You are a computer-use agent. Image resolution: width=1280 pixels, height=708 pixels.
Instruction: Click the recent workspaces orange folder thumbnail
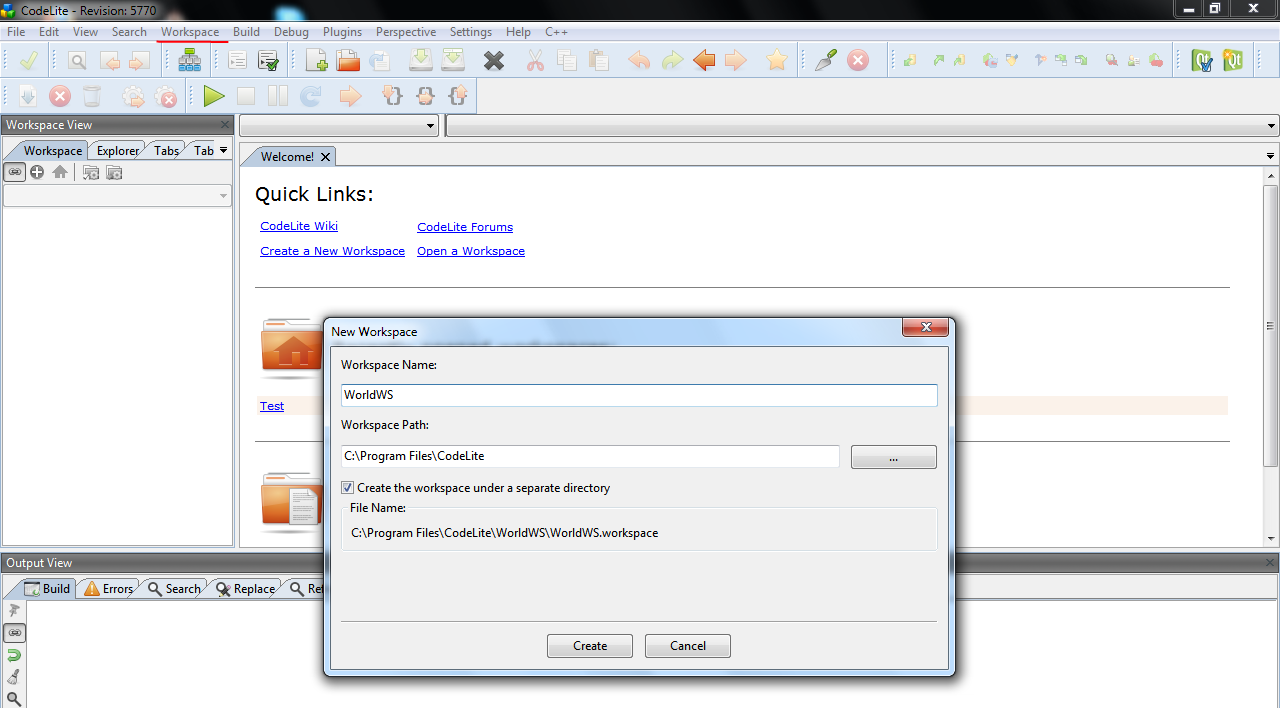coord(291,348)
